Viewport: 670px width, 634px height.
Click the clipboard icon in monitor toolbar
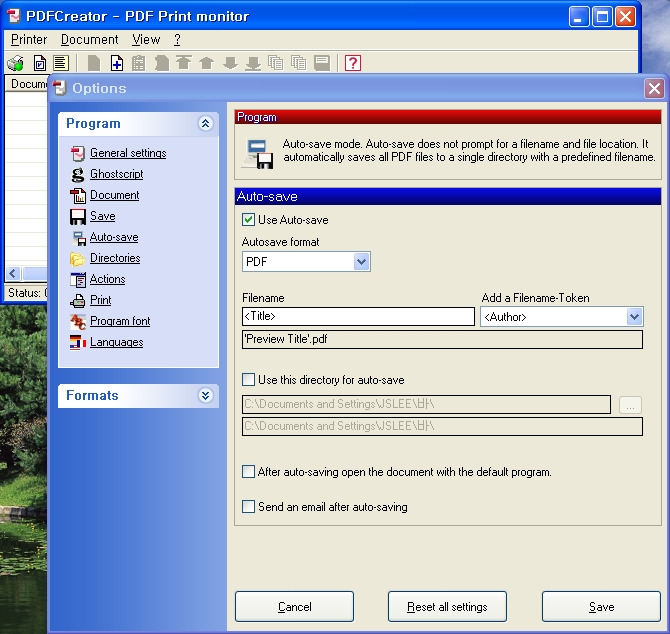[x=138, y=63]
